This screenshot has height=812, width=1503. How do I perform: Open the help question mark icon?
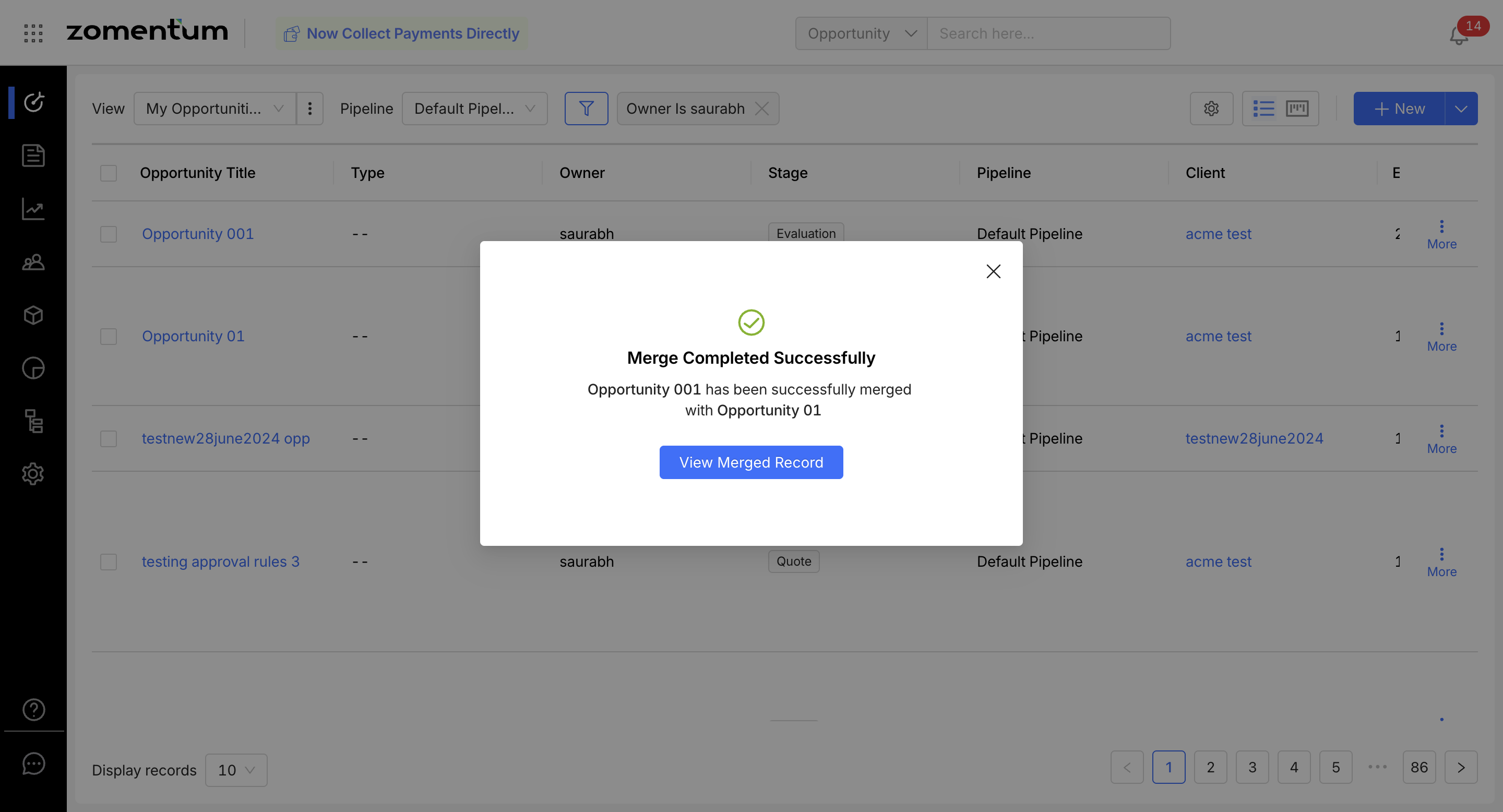point(33,709)
